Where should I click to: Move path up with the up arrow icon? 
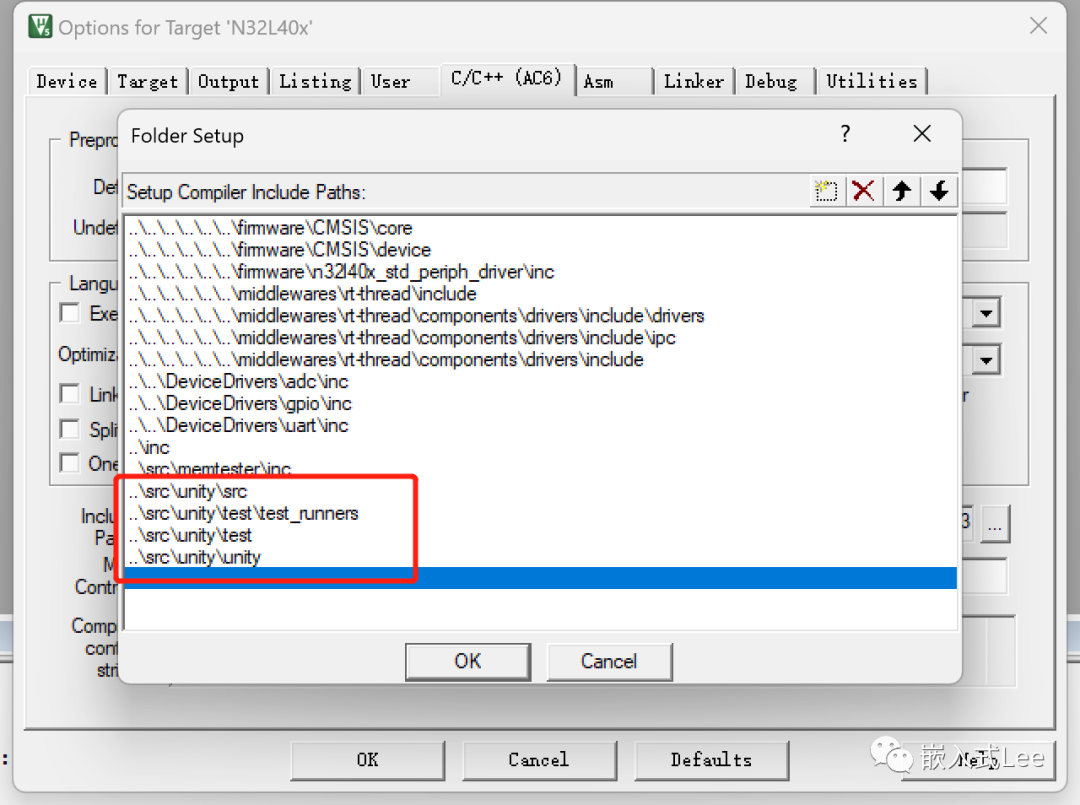click(x=902, y=191)
